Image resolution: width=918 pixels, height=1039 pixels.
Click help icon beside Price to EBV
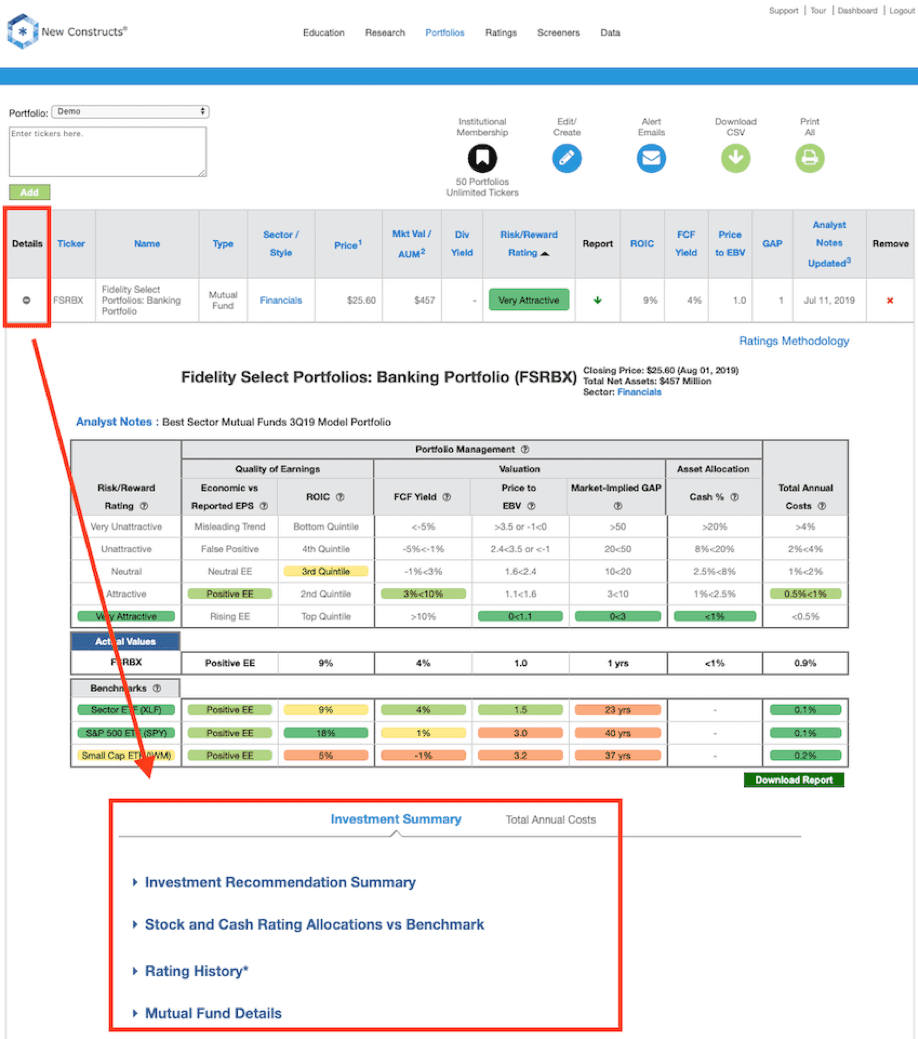coord(531,506)
